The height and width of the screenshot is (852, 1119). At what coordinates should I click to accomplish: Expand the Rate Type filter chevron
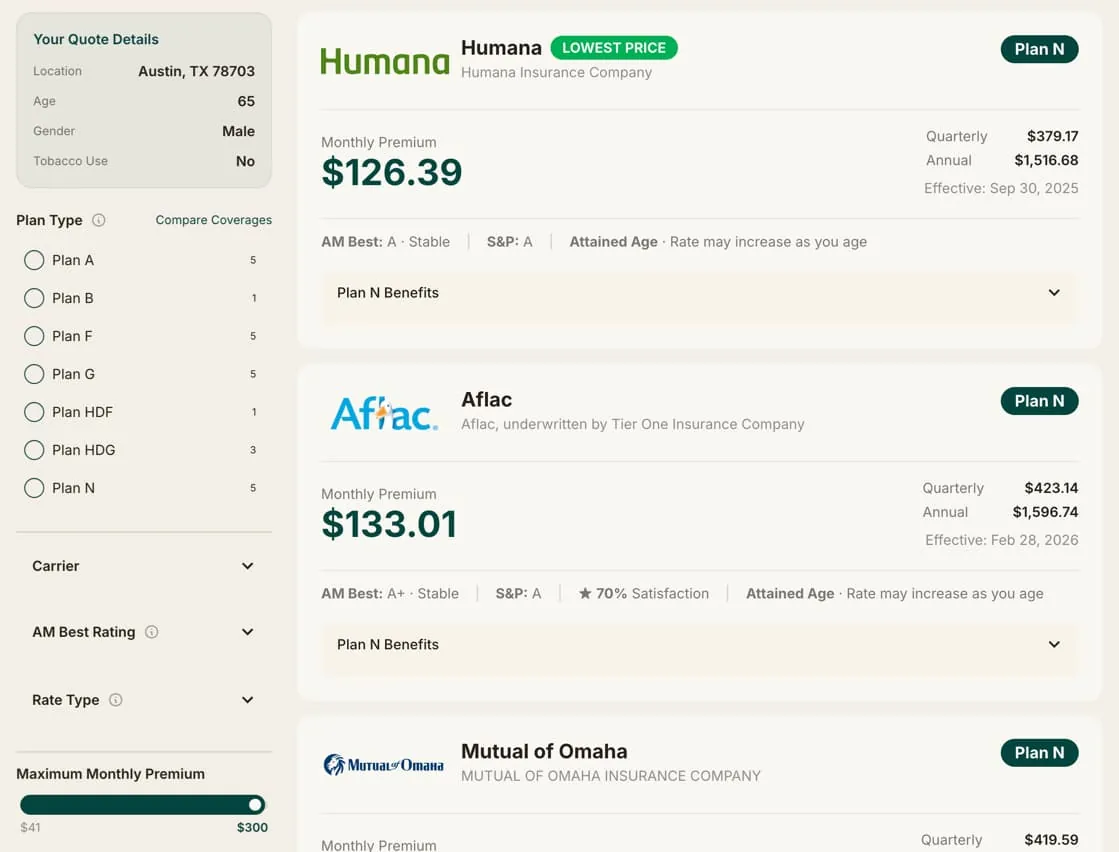click(x=248, y=699)
